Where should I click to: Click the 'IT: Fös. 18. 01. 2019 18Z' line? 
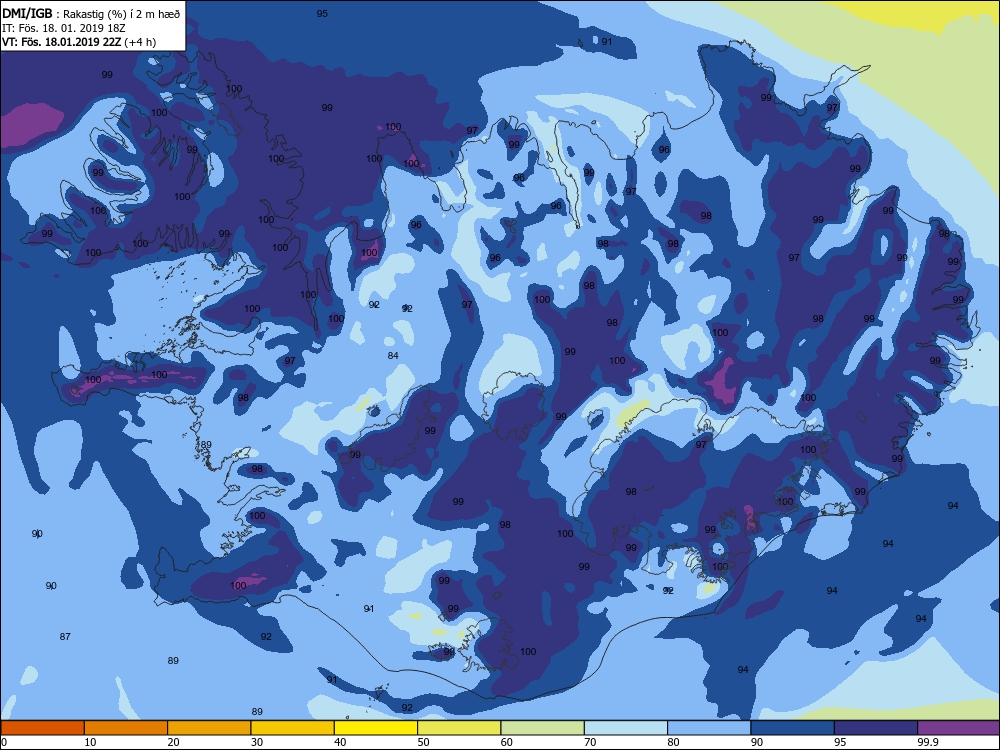click(x=66, y=28)
